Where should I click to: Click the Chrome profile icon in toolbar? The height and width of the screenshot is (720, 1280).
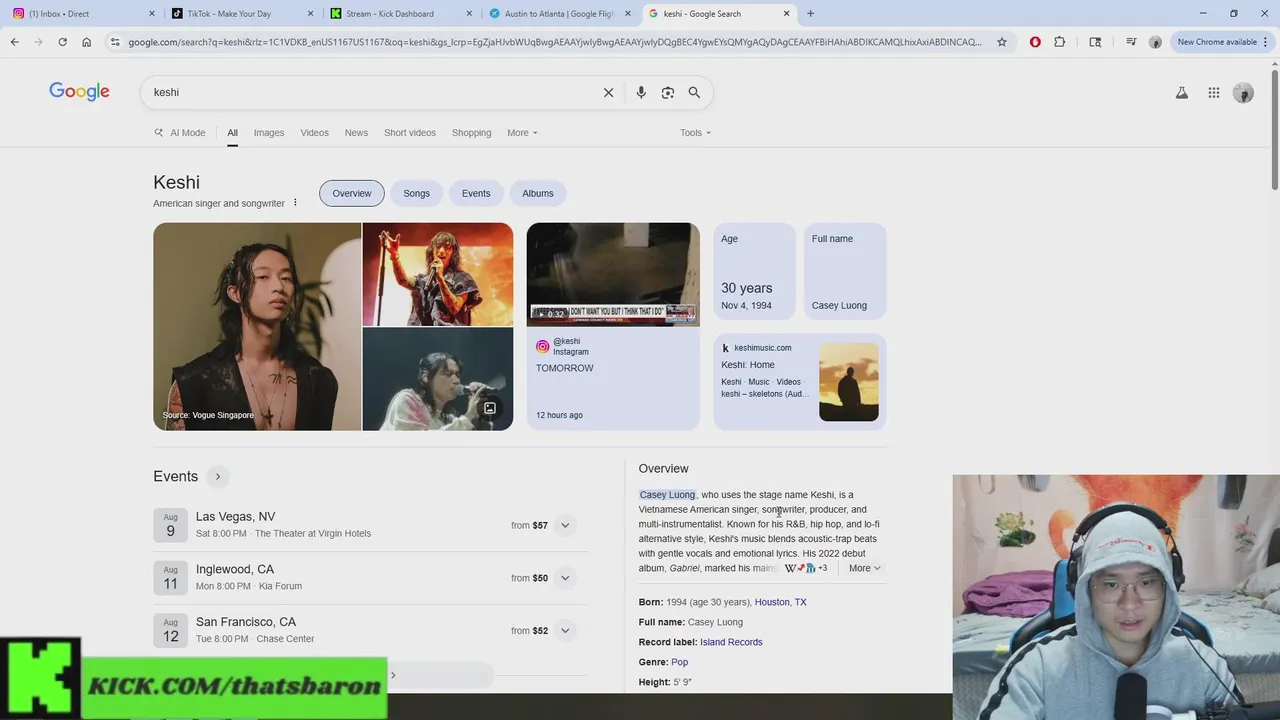coord(1155,42)
